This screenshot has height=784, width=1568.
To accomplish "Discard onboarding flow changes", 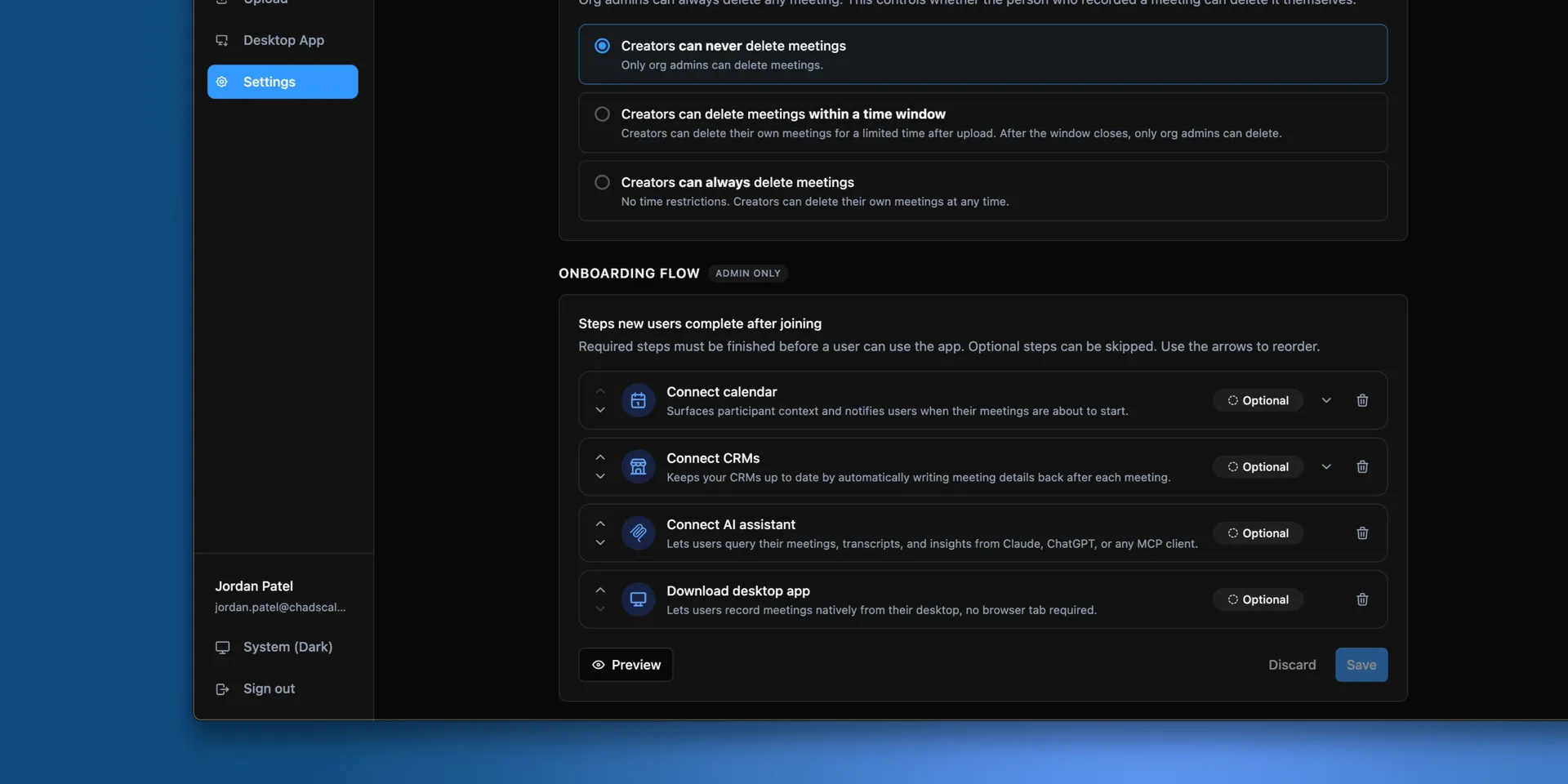I will click(x=1292, y=665).
